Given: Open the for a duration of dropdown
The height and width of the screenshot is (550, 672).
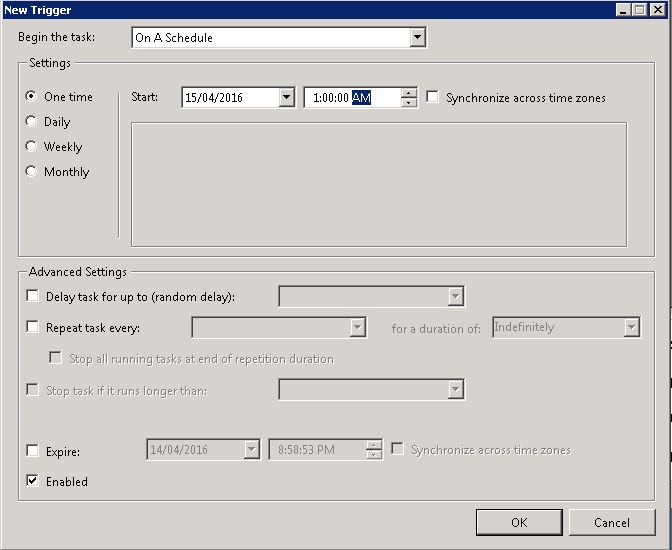Looking at the screenshot, I should (631, 328).
